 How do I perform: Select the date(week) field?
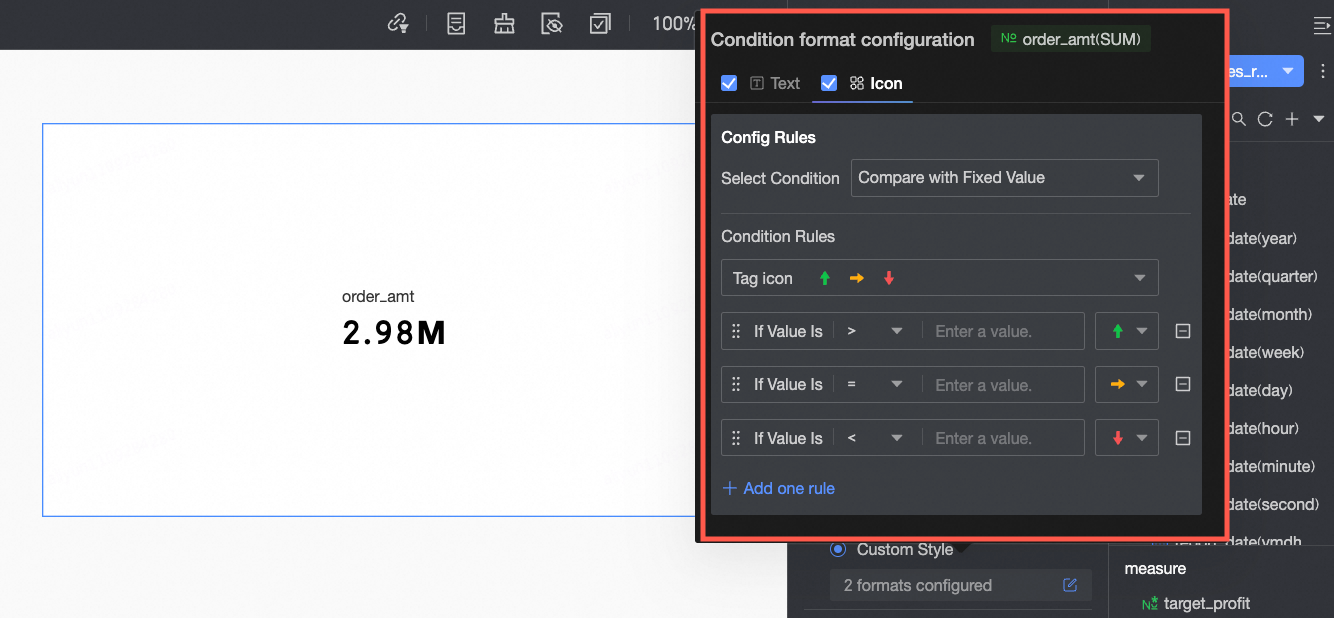(1266, 352)
